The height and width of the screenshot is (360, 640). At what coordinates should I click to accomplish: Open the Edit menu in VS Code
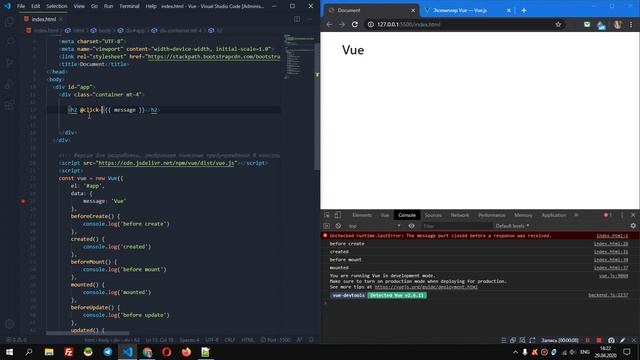(x=36, y=6)
